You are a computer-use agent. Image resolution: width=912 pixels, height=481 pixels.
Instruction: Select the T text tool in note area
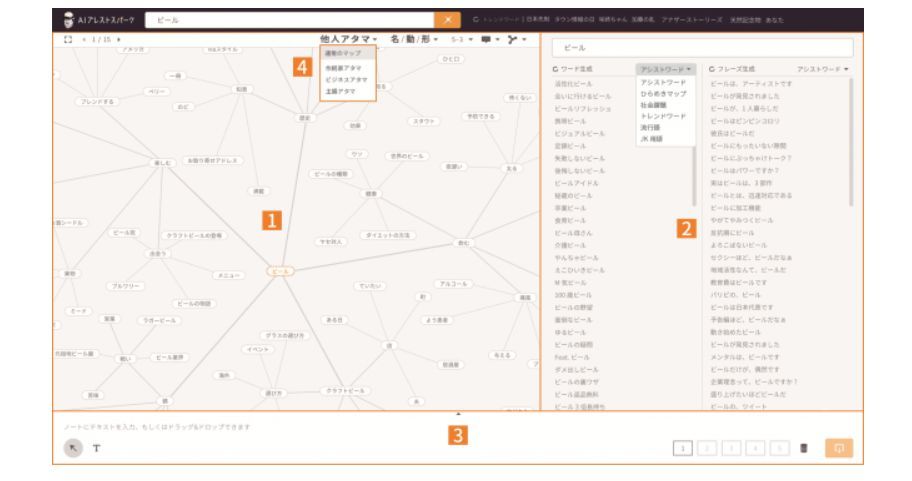pos(97,448)
